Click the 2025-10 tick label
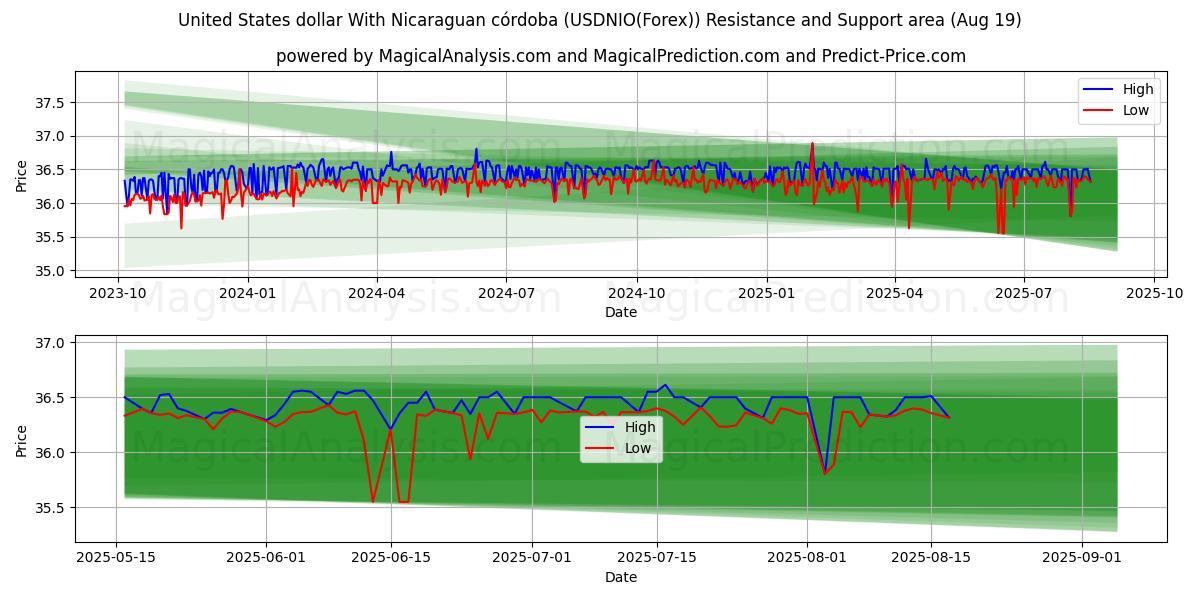The width and height of the screenshot is (1200, 600). (x=1154, y=293)
